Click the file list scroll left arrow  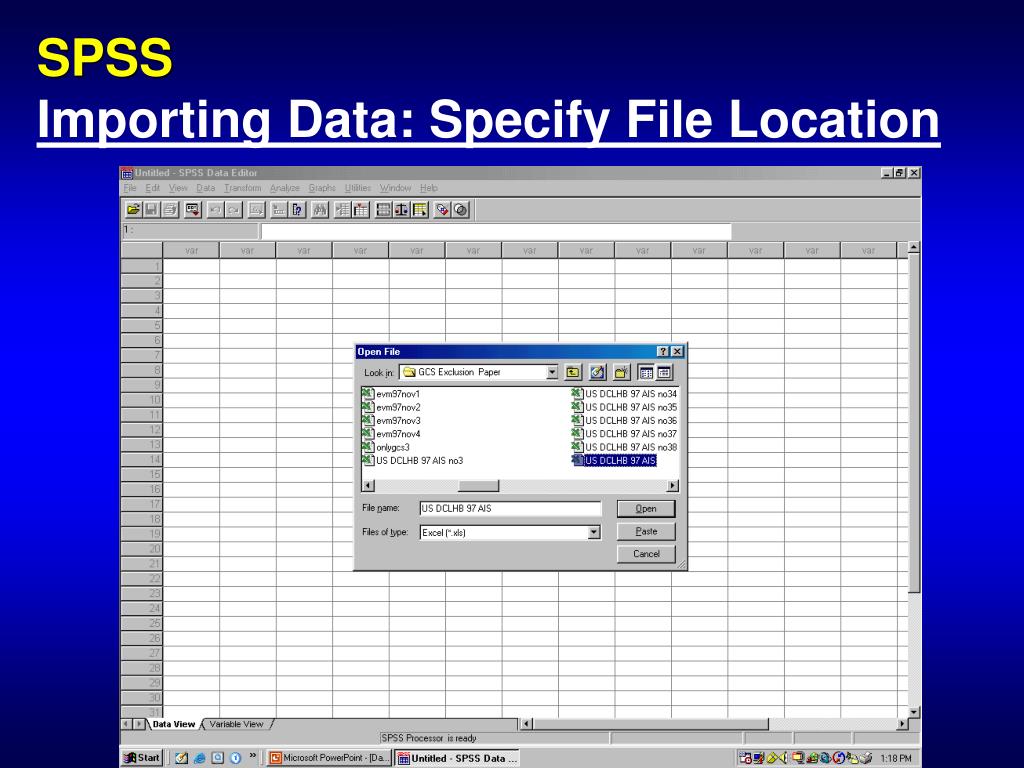point(368,486)
